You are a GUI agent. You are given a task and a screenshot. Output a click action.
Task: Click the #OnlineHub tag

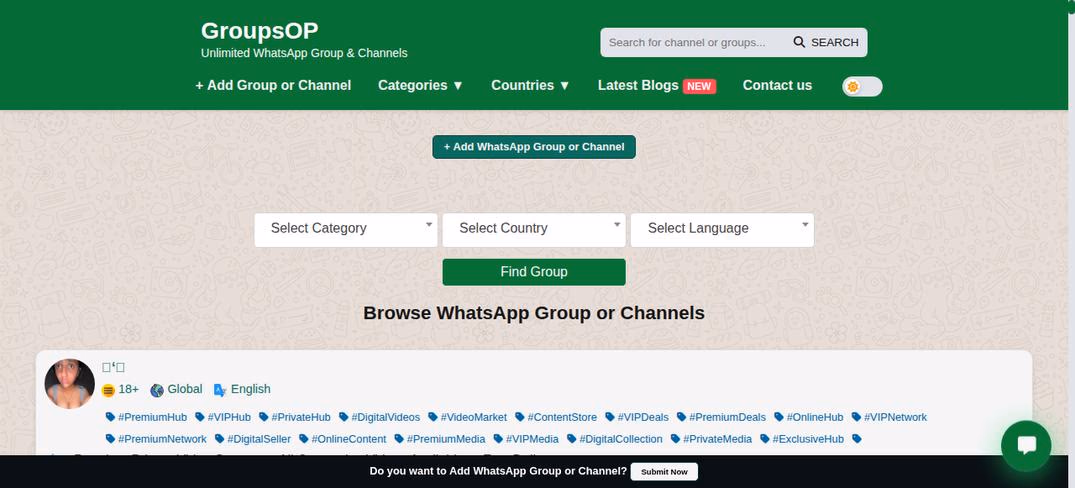pyautogui.click(x=809, y=417)
